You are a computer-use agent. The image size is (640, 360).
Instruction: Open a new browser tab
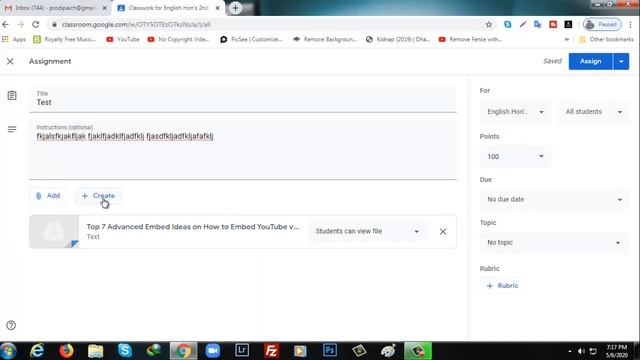(236, 8)
